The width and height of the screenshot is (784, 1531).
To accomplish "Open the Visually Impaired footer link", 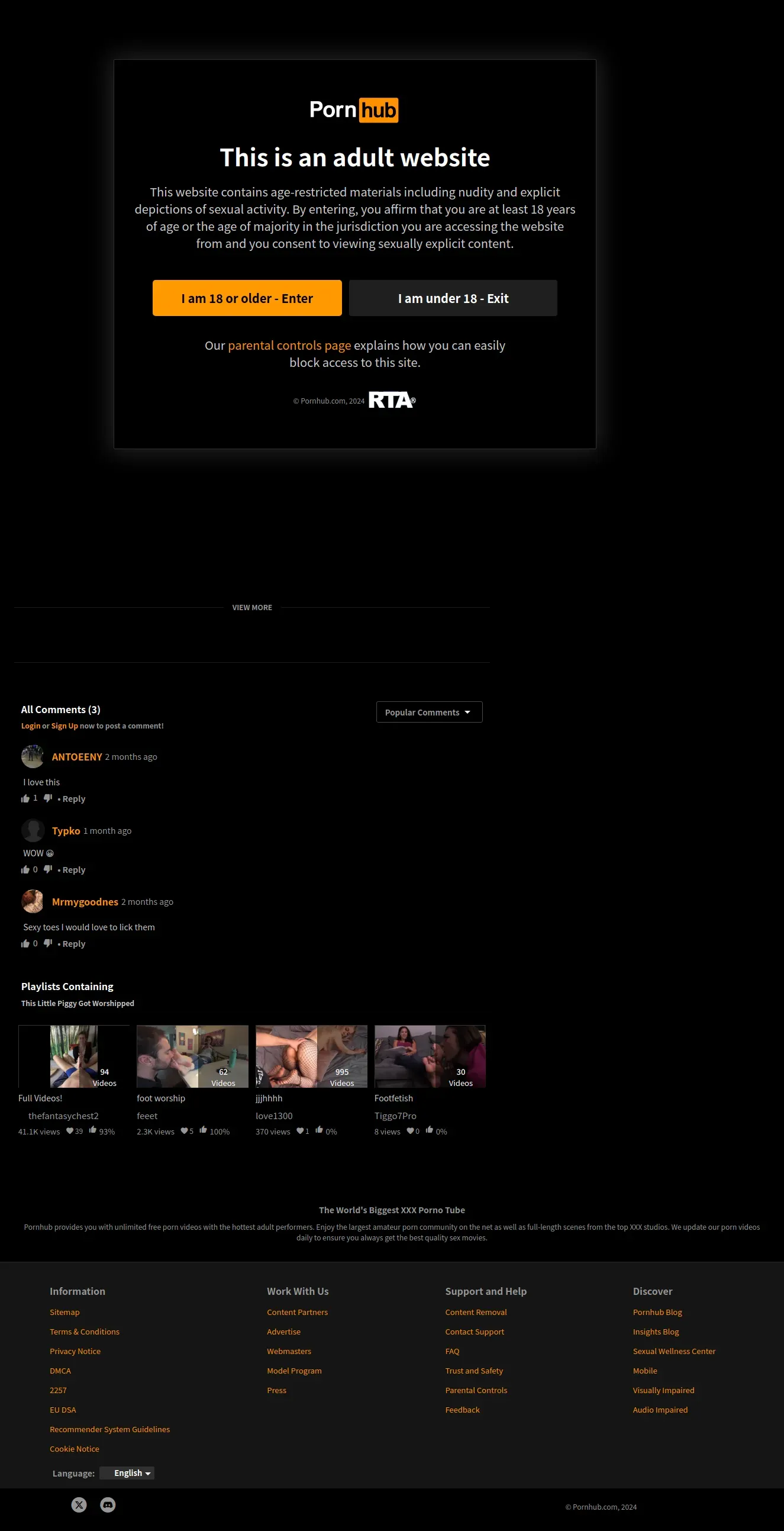I will (663, 1390).
